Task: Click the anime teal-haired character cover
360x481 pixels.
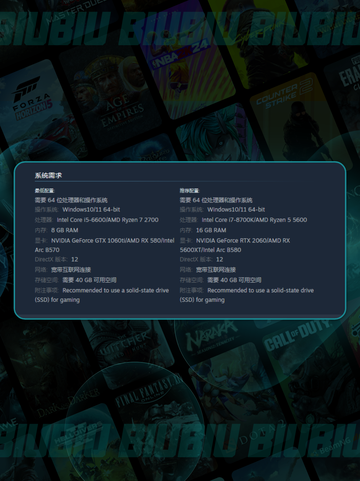Action: point(217,133)
